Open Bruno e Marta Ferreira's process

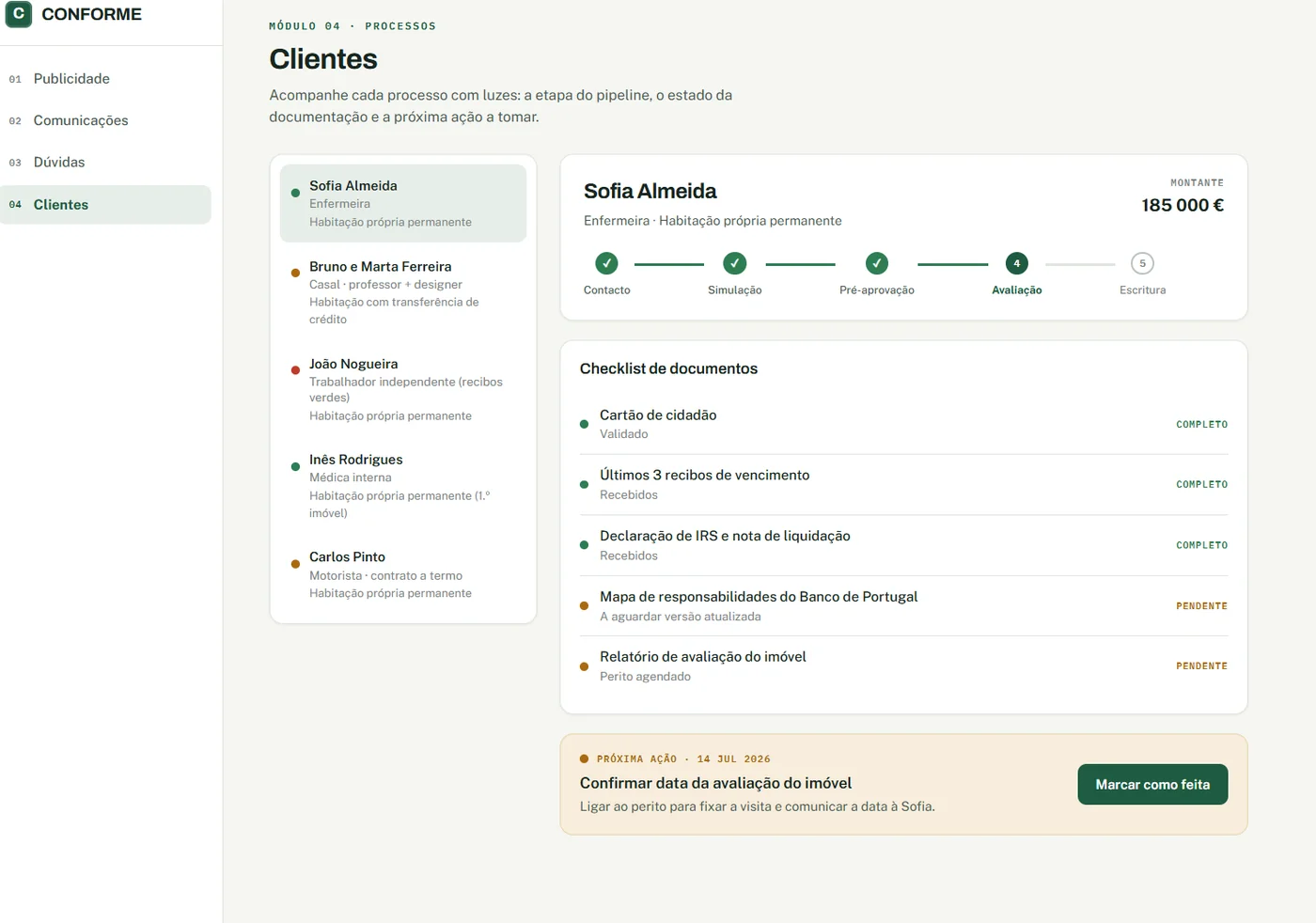(x=403, y=292)
